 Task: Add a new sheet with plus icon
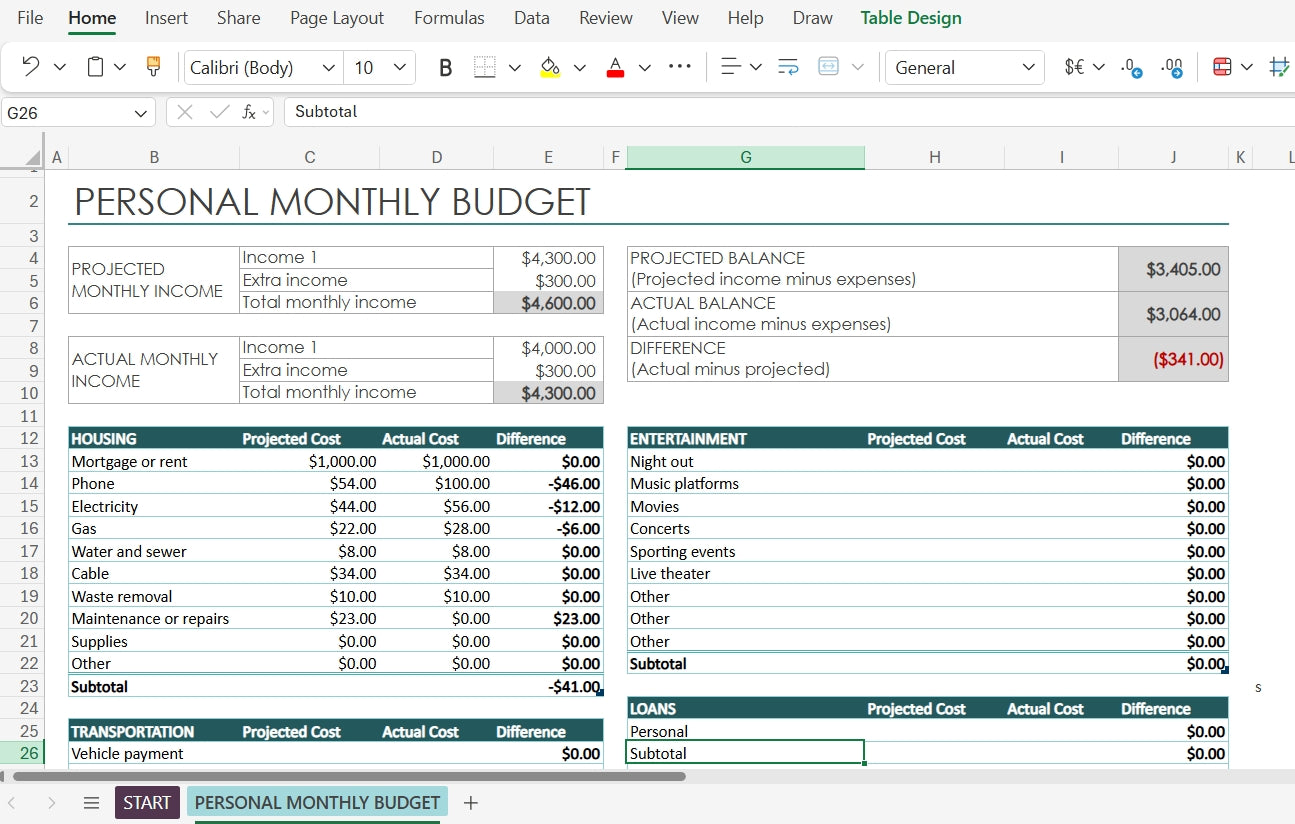(x=471, y=803)
